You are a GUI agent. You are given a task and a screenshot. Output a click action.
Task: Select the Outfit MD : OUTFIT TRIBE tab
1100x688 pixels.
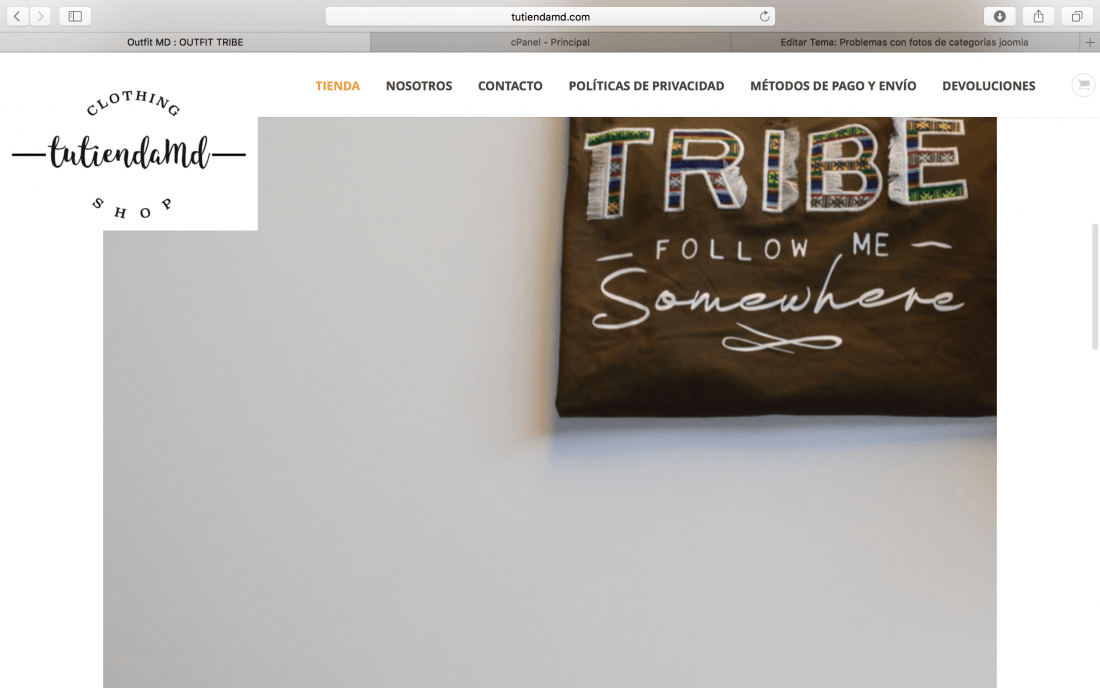[x=185, y=42]
